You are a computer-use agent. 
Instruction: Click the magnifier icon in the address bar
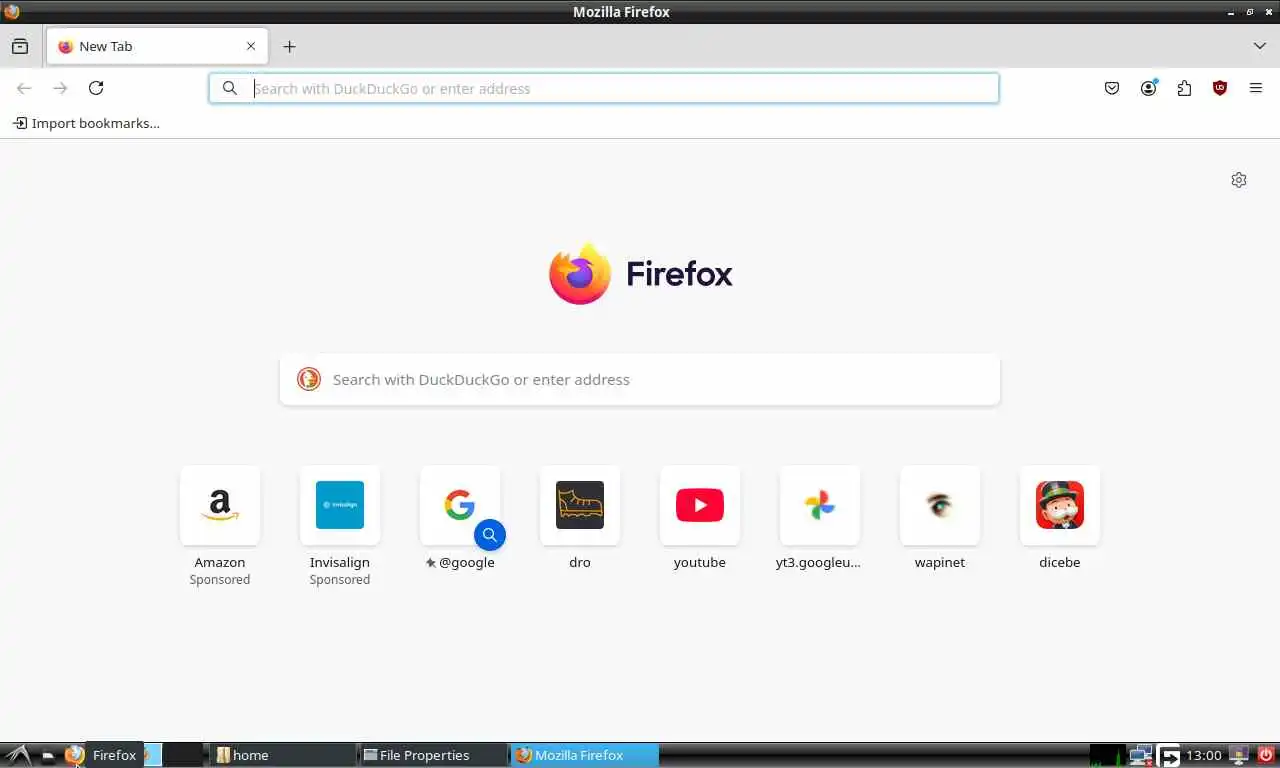[x=230, y=88]
